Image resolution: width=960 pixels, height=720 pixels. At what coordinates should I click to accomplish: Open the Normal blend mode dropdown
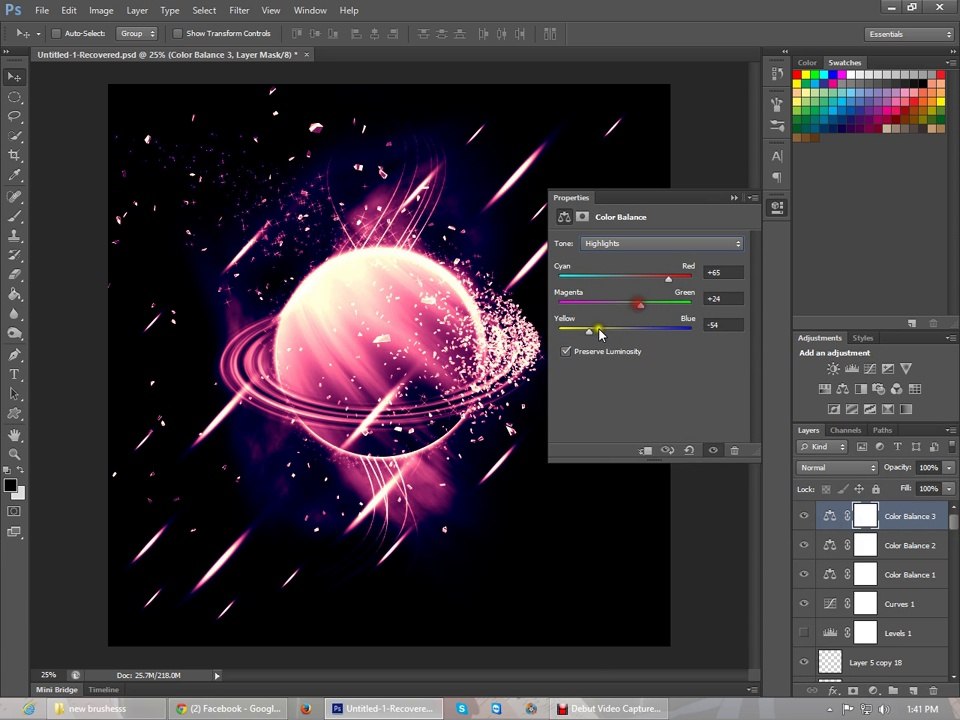pos(837,468)
